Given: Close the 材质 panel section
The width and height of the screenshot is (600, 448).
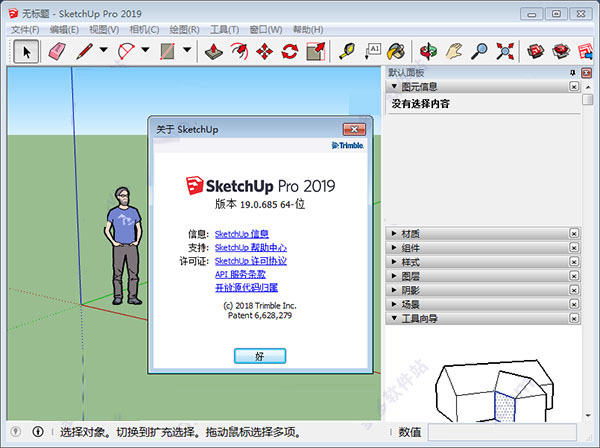Looking at the screenshot, I should tap(574, 233).
